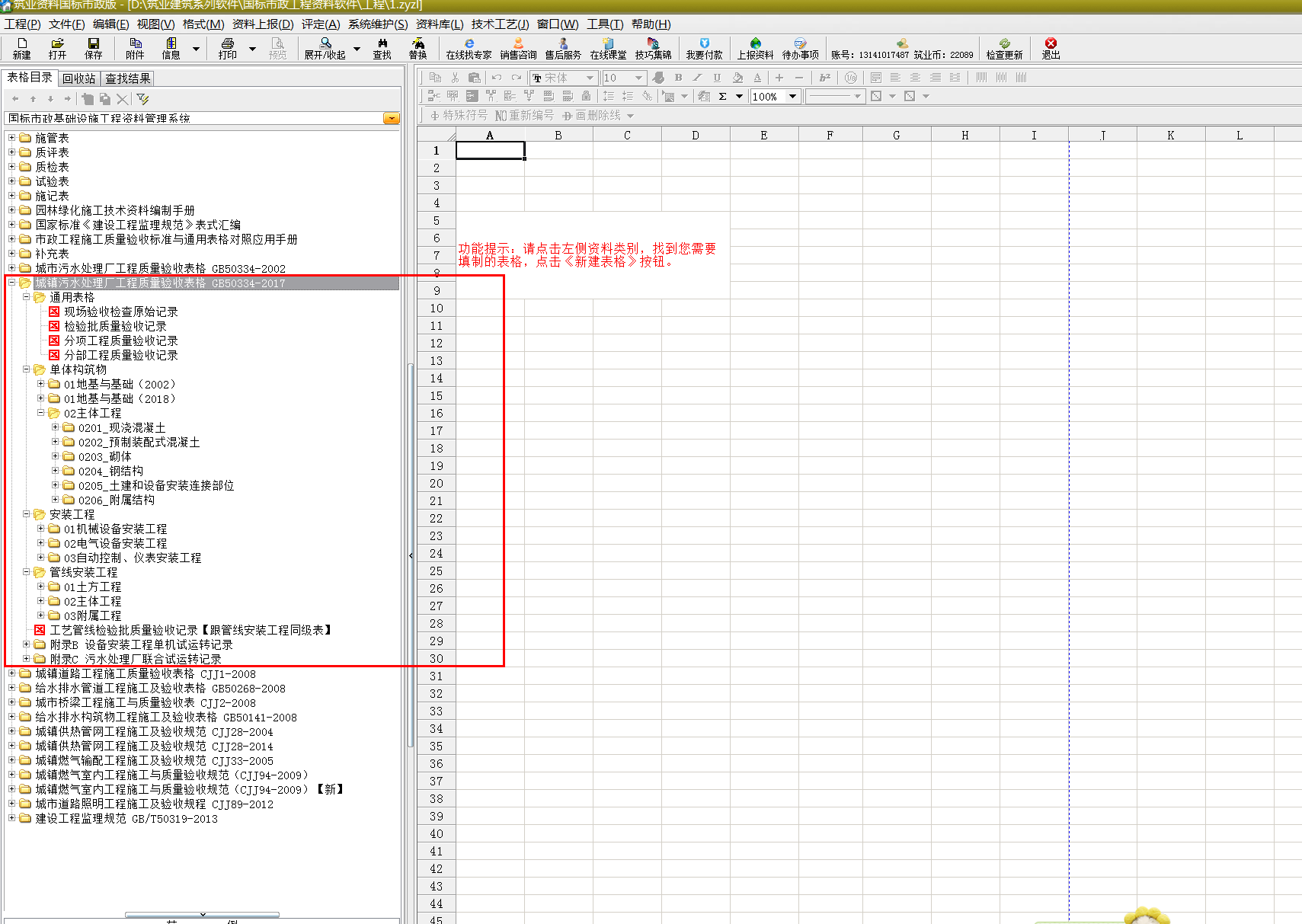1302x924 pixels.
Task: Select cell A1 in the spreadsheet
Action: (x=490, y=151)
